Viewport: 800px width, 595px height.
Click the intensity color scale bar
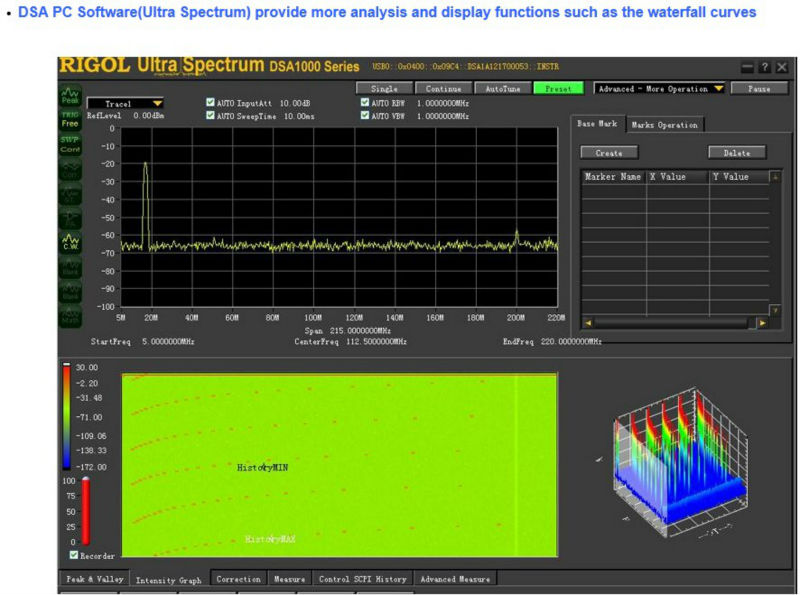click(x=67, y=416)
